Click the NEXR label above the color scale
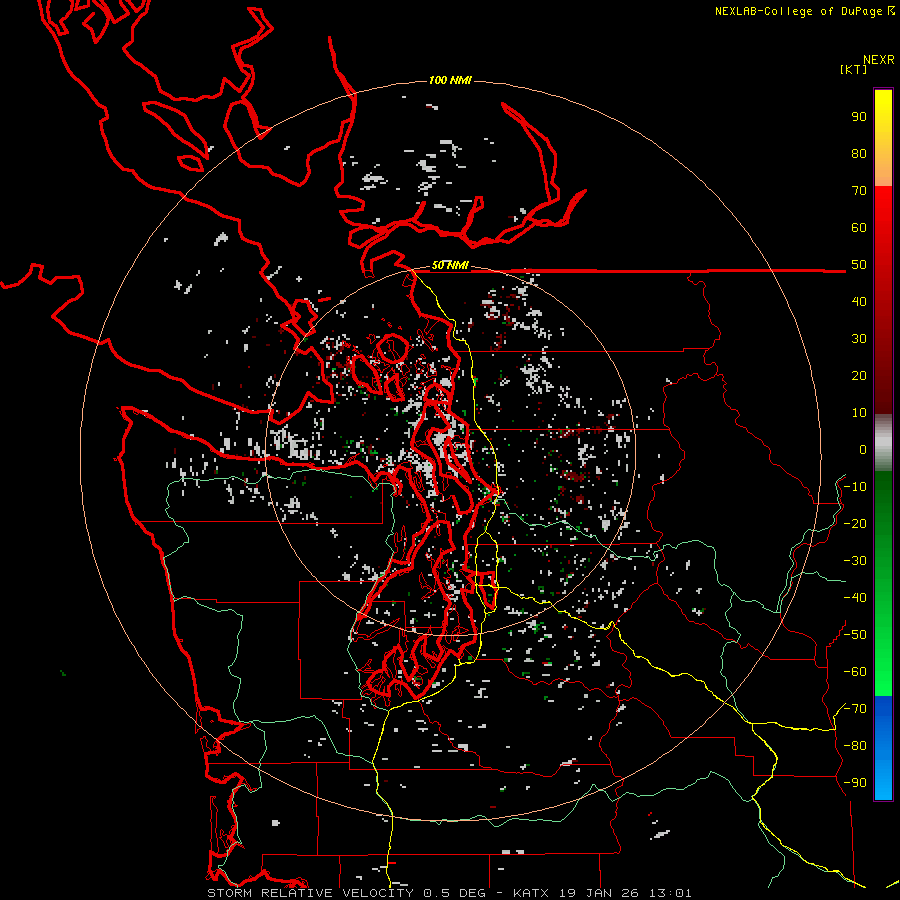The width and height of the screenshot is (900, 900). tap(879, 60)
